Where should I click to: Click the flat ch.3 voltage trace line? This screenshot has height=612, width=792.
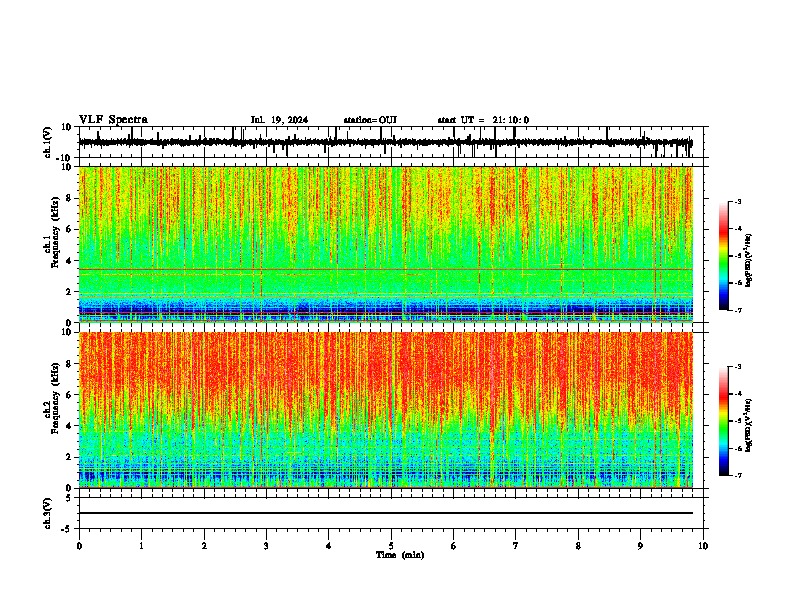click(x=386, y=513)
